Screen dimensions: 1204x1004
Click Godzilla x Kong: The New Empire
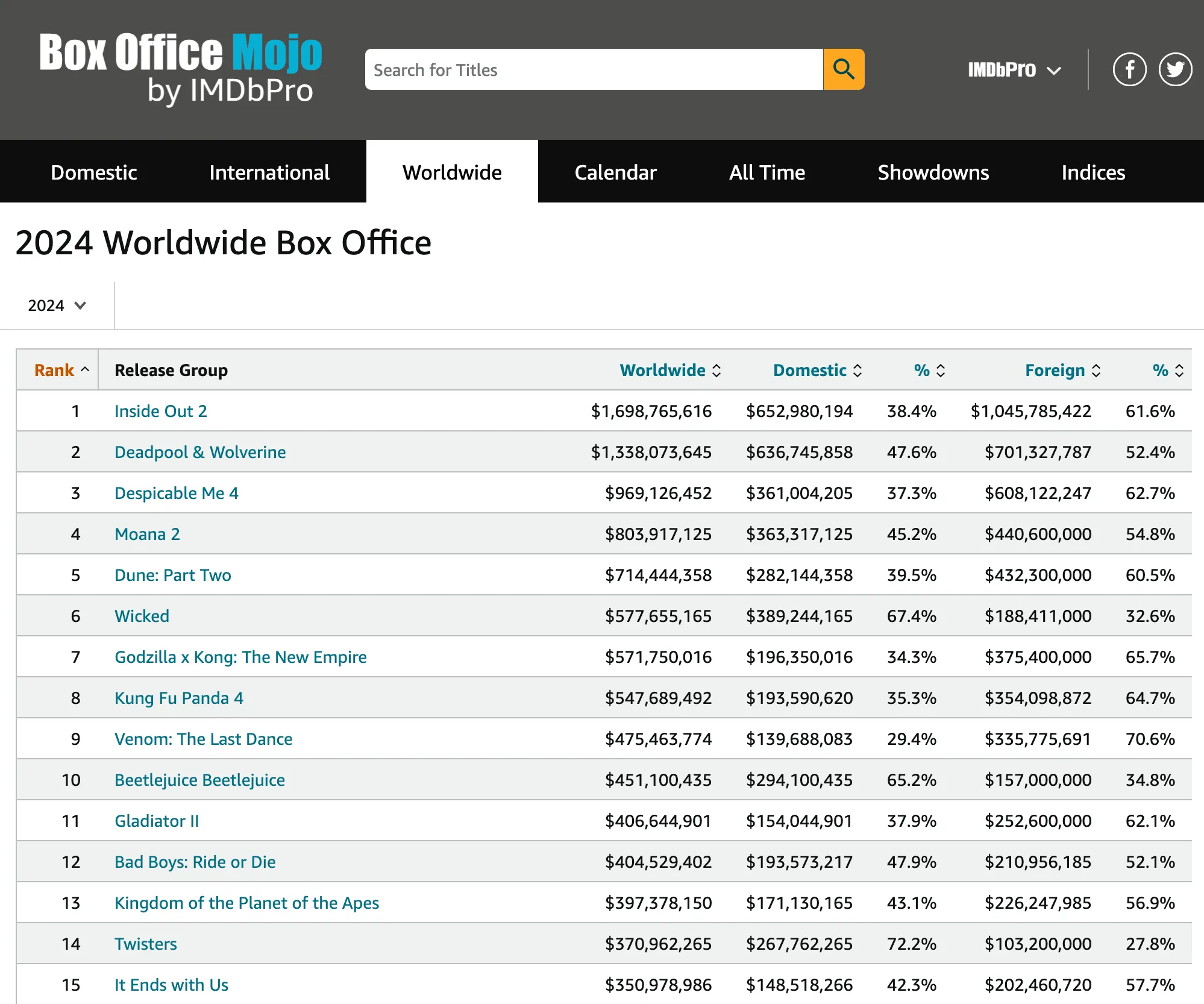(240, 657)
